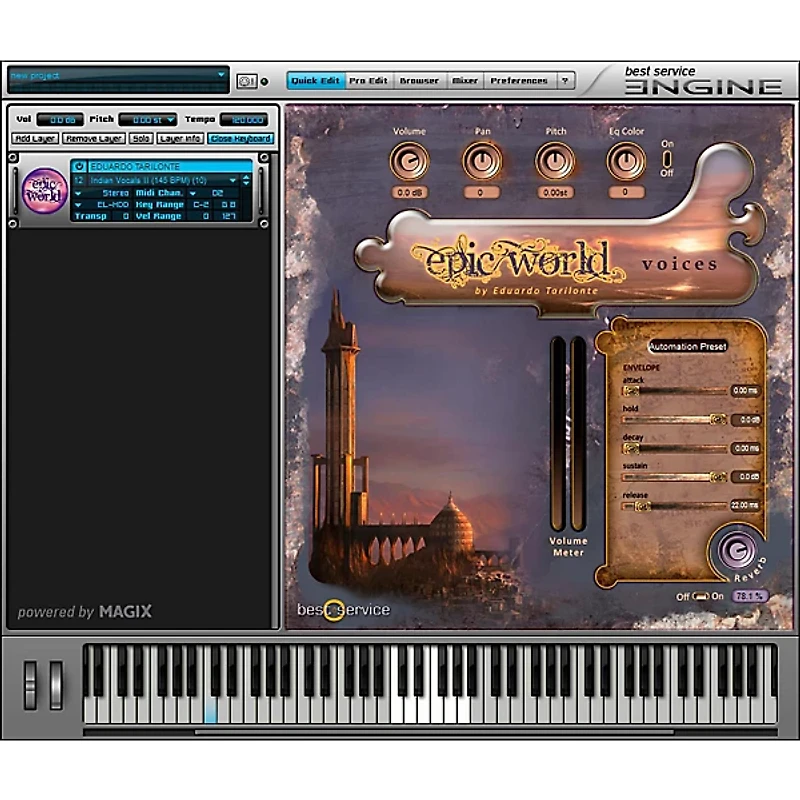800x800 pixels.
Task: Click the layer power icon beside EDUARDO TARILONTE
Action: click(79, 167)
